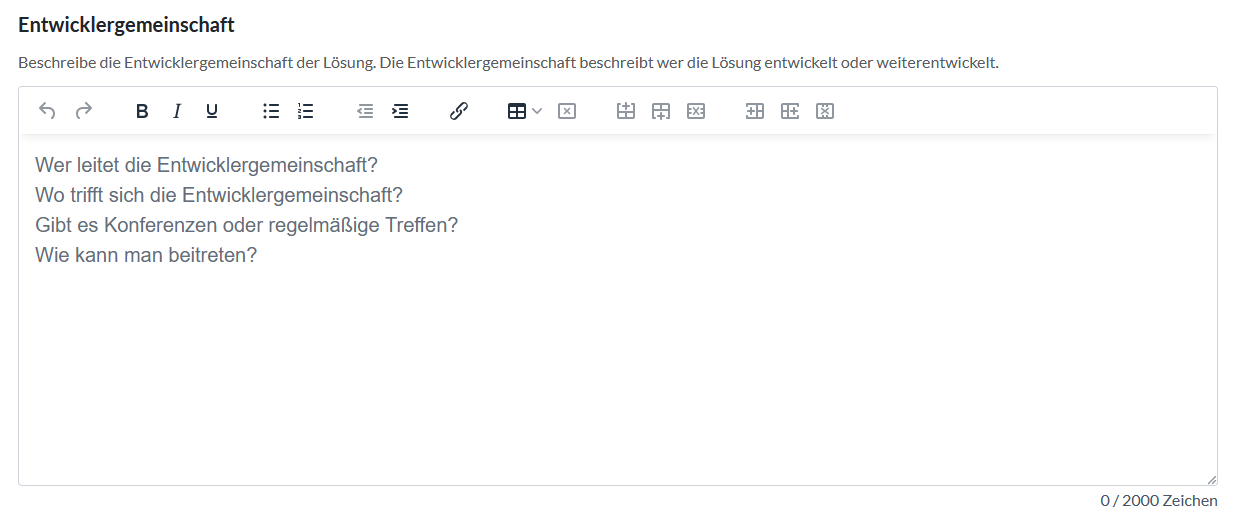Click into the Entwicklergemeinschaft text area

coord(617,310)
